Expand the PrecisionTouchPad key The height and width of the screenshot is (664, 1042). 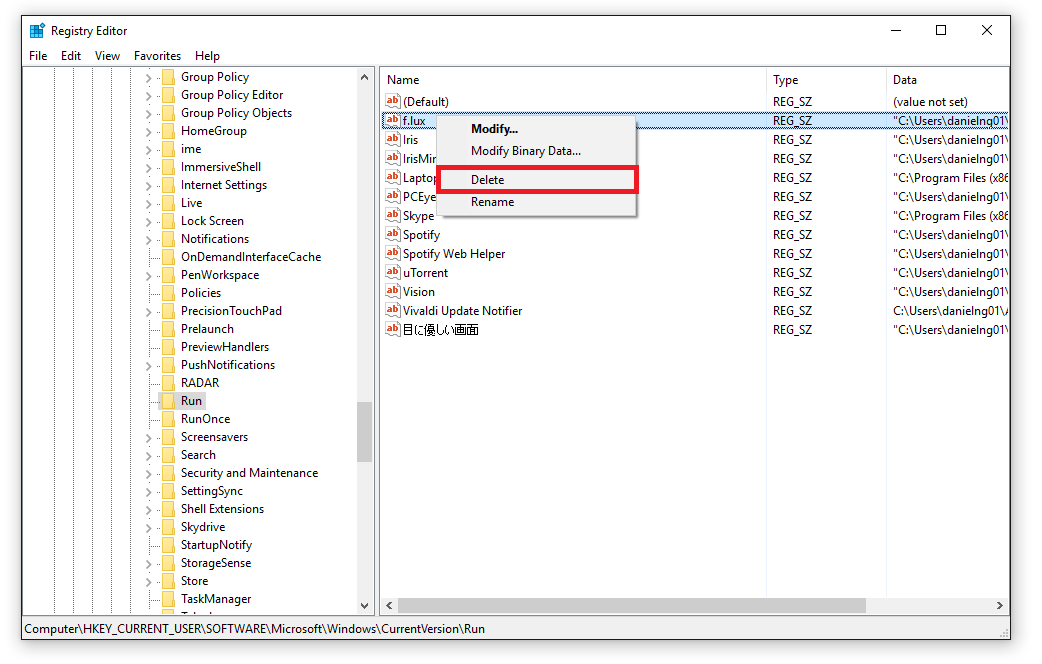click(x=149, y=311)
